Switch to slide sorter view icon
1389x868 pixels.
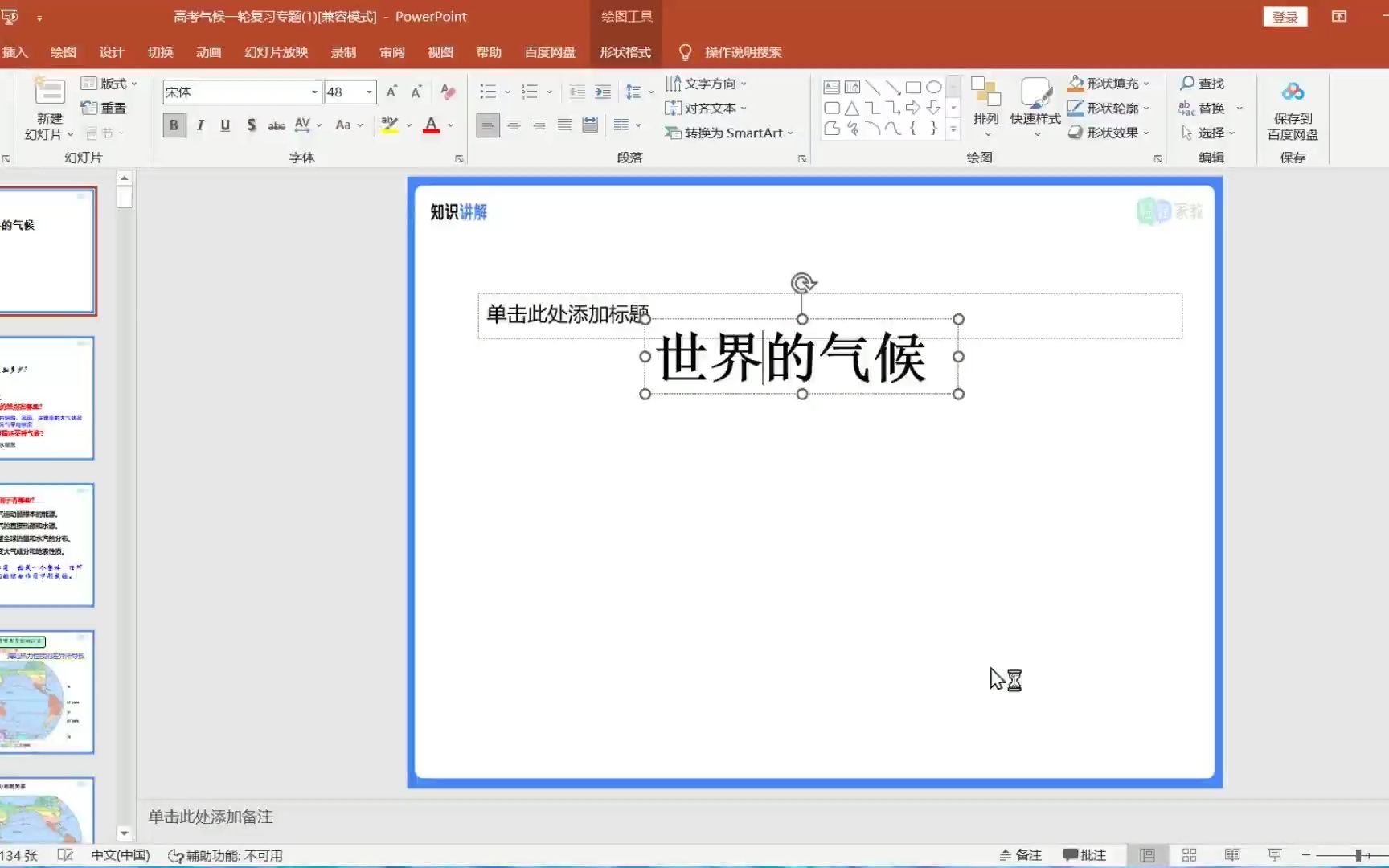pyautogui.click(x=1189, y=855)
